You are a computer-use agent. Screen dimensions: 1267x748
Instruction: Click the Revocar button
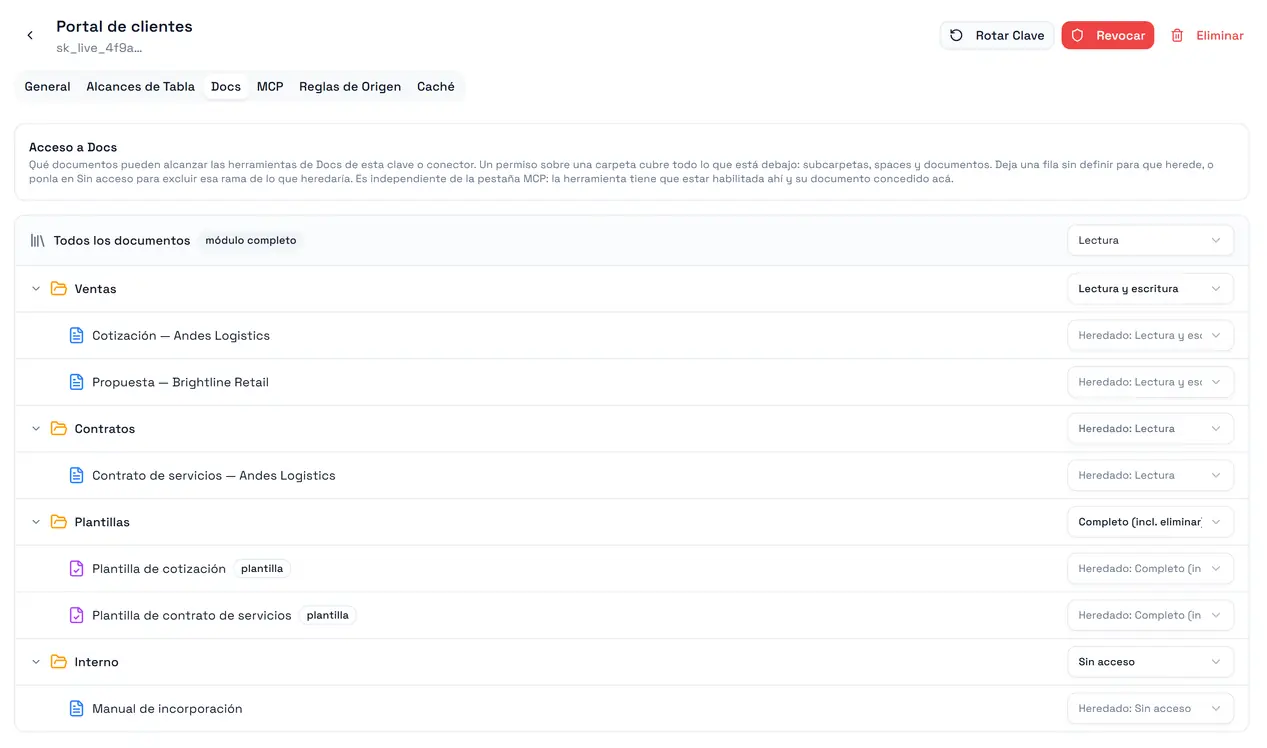1108,36
